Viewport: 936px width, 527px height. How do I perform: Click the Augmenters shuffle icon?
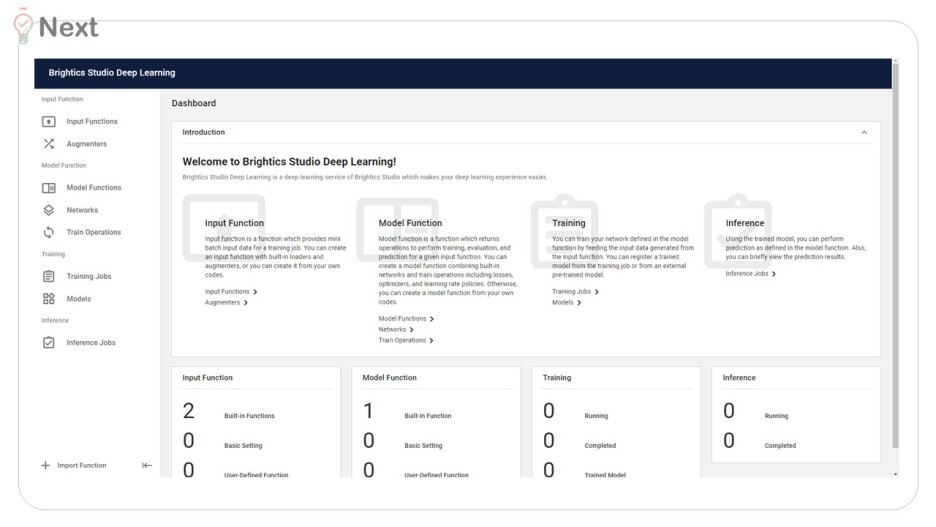48,144
